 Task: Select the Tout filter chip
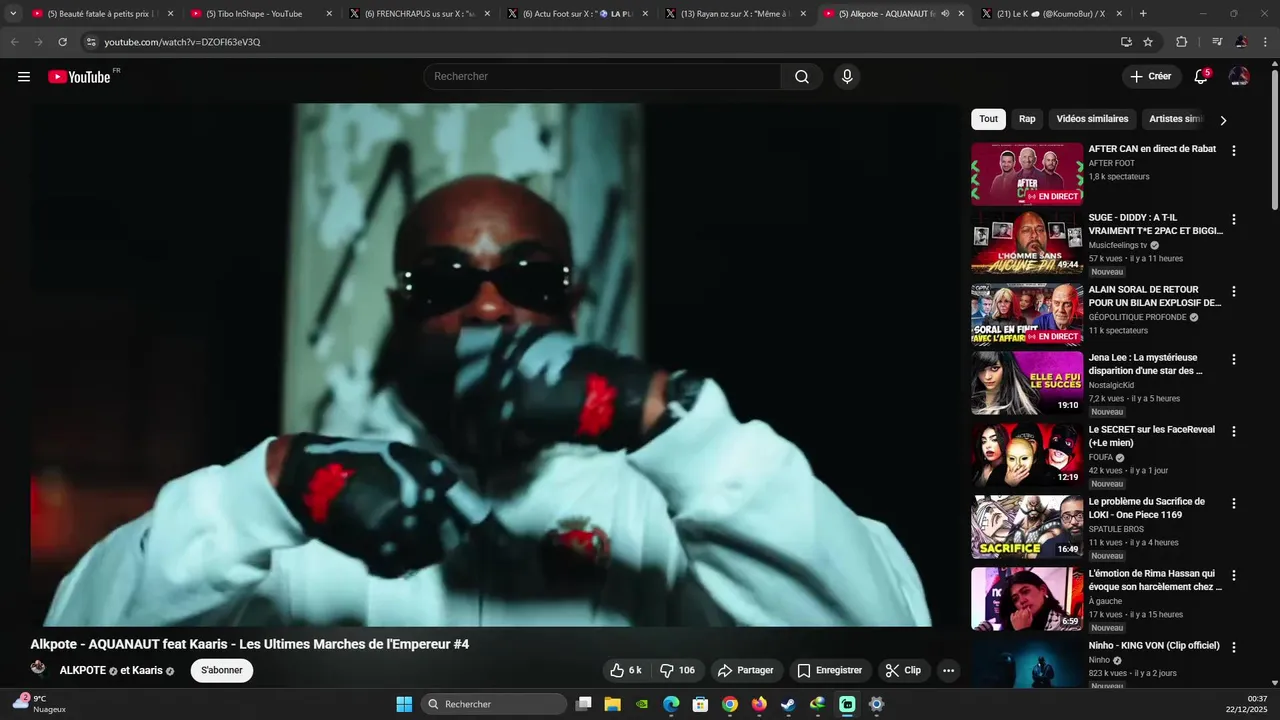pos(988,119)
